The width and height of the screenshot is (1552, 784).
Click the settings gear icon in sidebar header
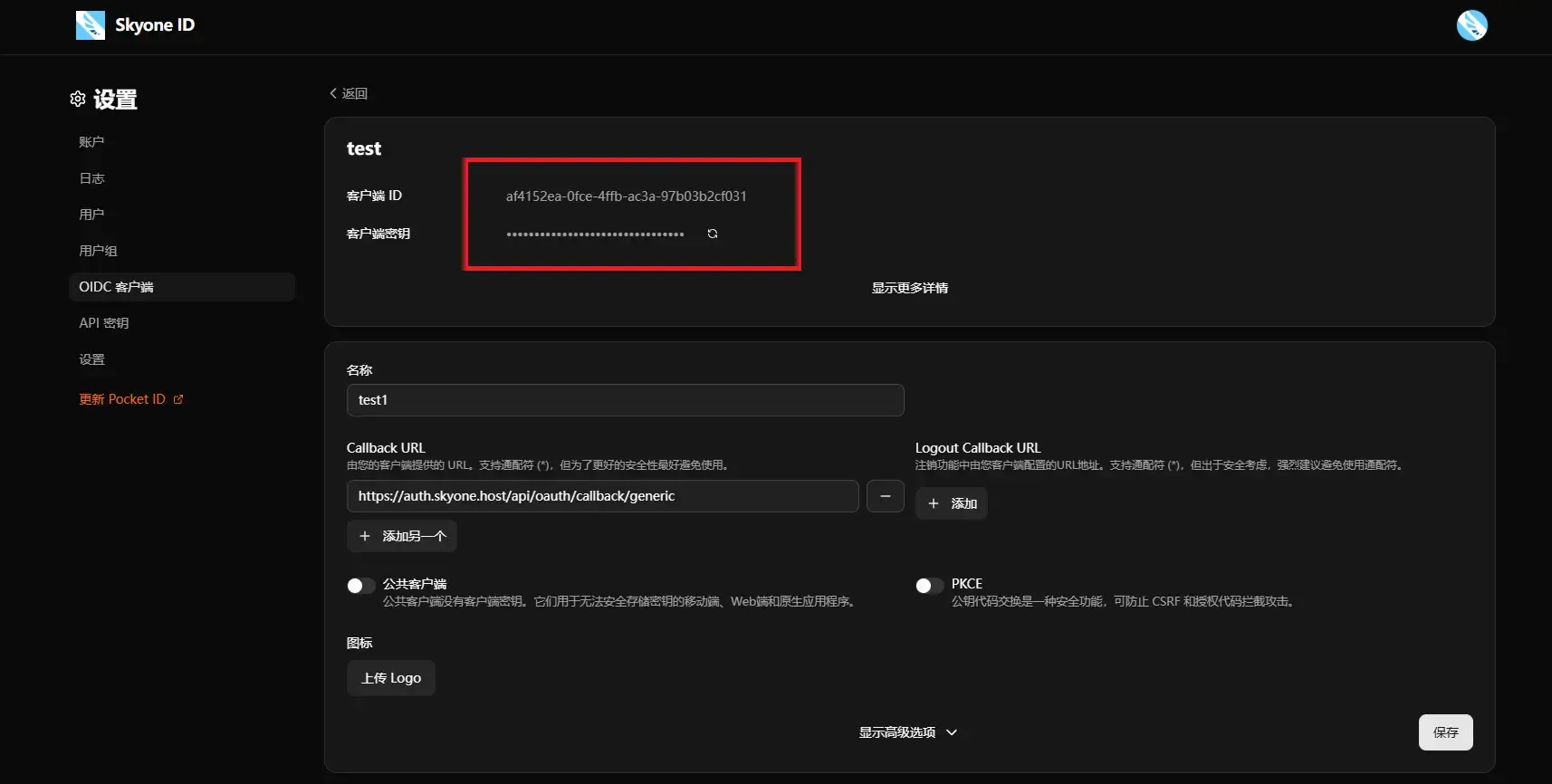(78, 99)
